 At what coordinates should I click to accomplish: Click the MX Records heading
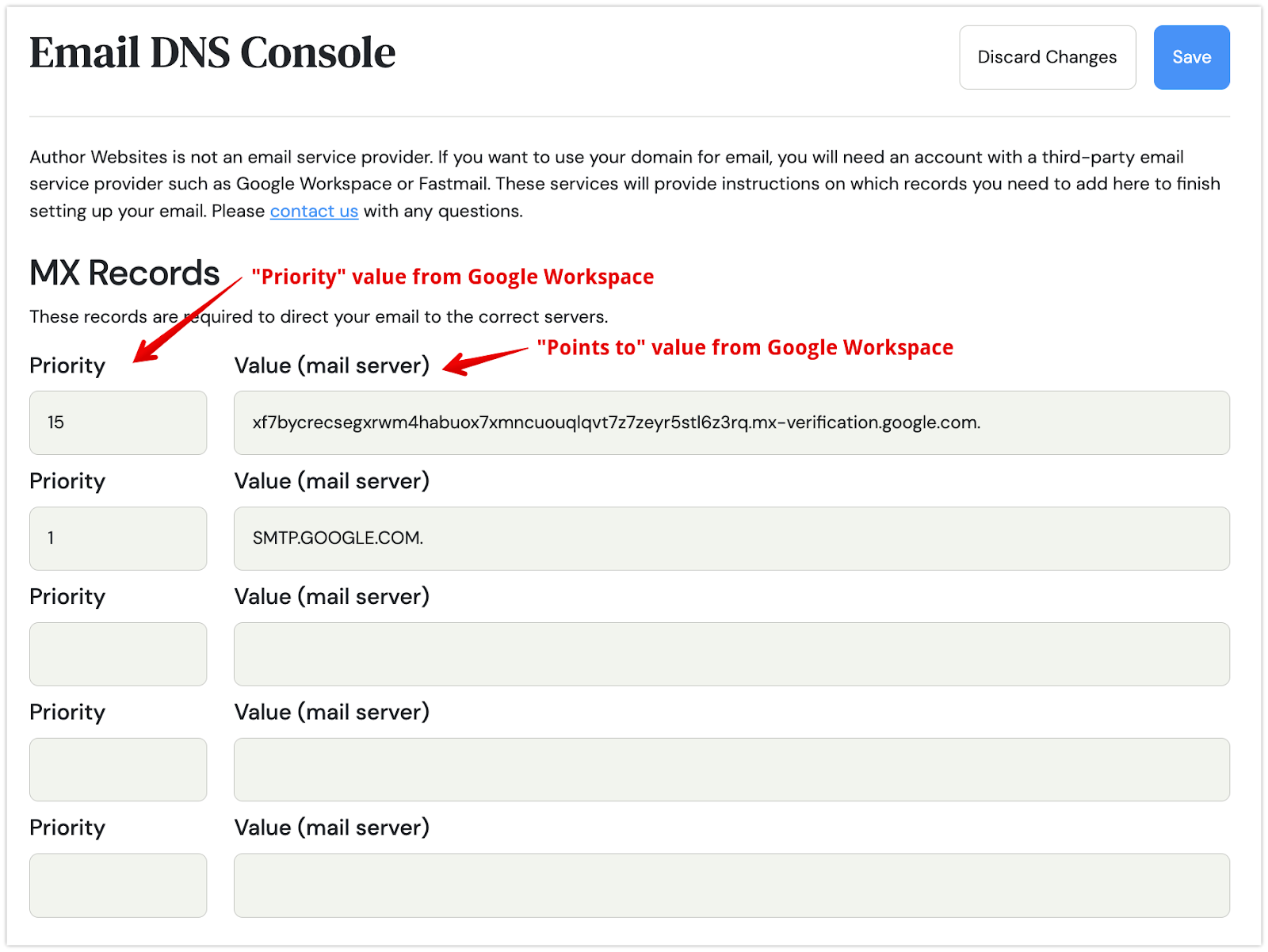[x=124, y=273]
